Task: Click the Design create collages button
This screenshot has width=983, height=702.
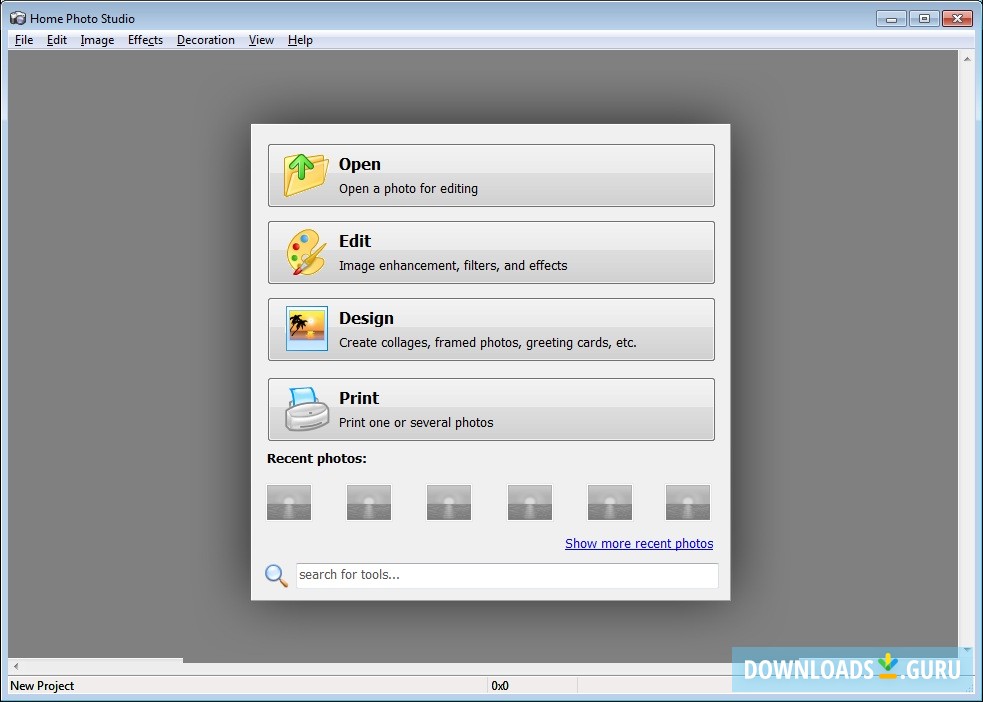Action: pos(491,330)
